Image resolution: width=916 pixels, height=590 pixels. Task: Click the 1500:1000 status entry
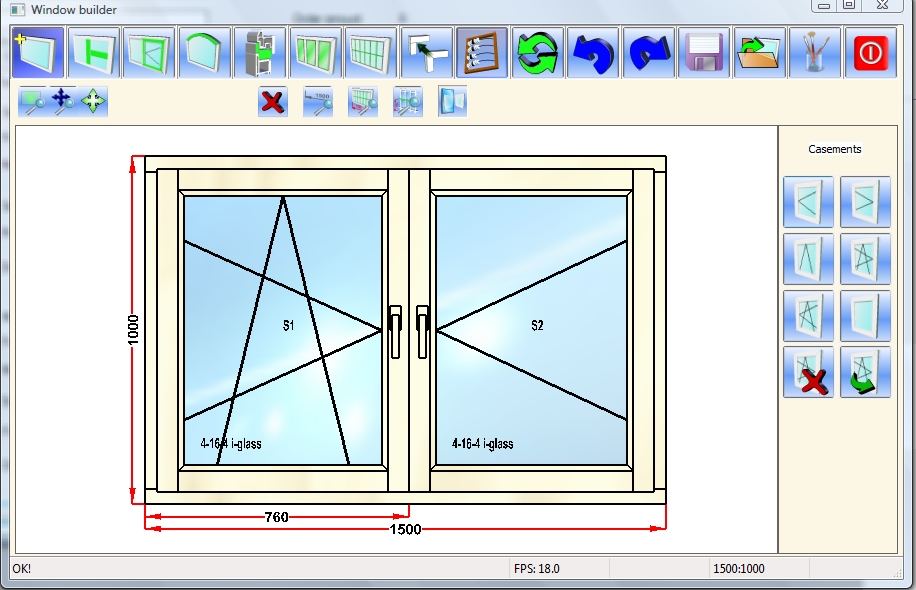[738, 568]
